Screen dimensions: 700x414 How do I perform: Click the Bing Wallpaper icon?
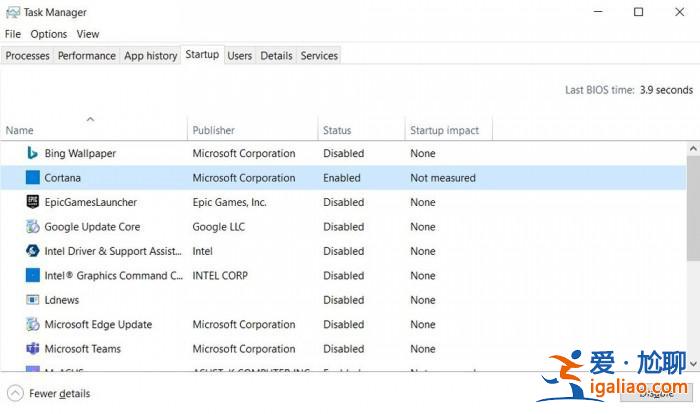(x=32, y=153)
